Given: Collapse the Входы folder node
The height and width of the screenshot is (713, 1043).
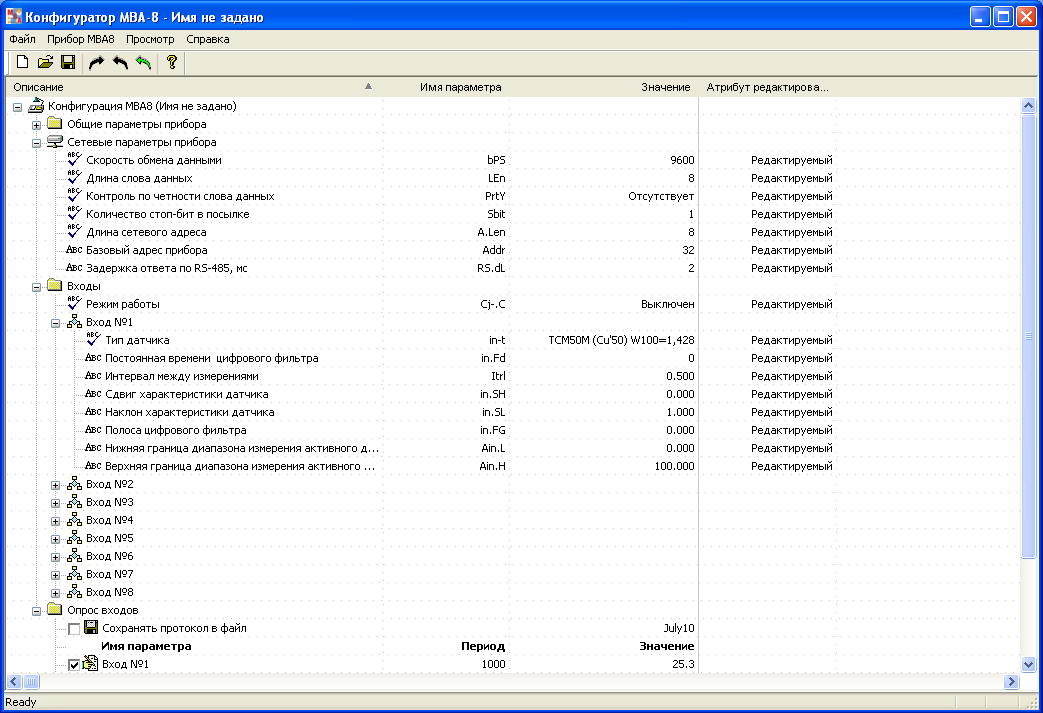Looking at the screenshot, I should [x=37, y=287].
